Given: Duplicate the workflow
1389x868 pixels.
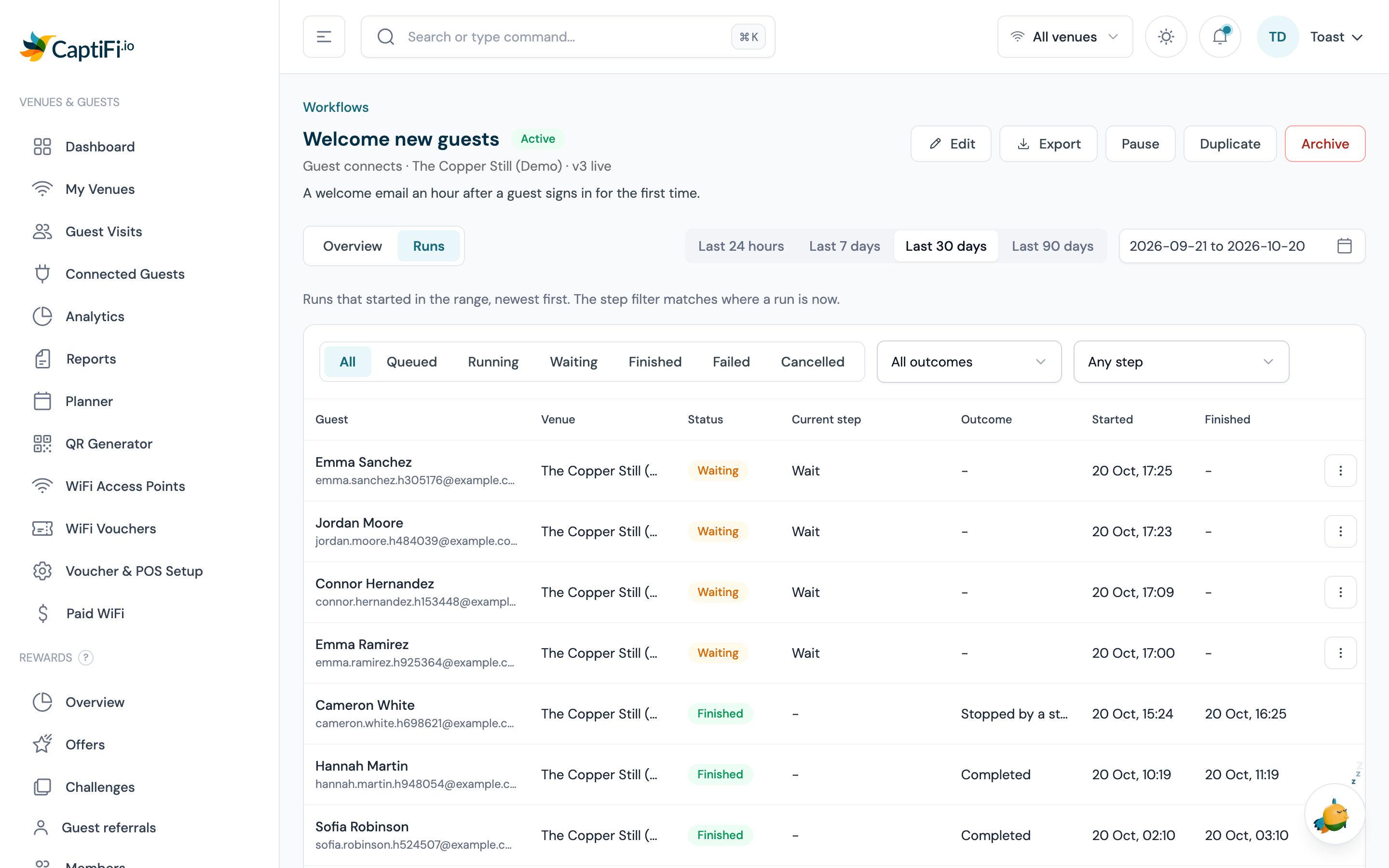Looking at the screenshot, I should (x=1230, y=144).
